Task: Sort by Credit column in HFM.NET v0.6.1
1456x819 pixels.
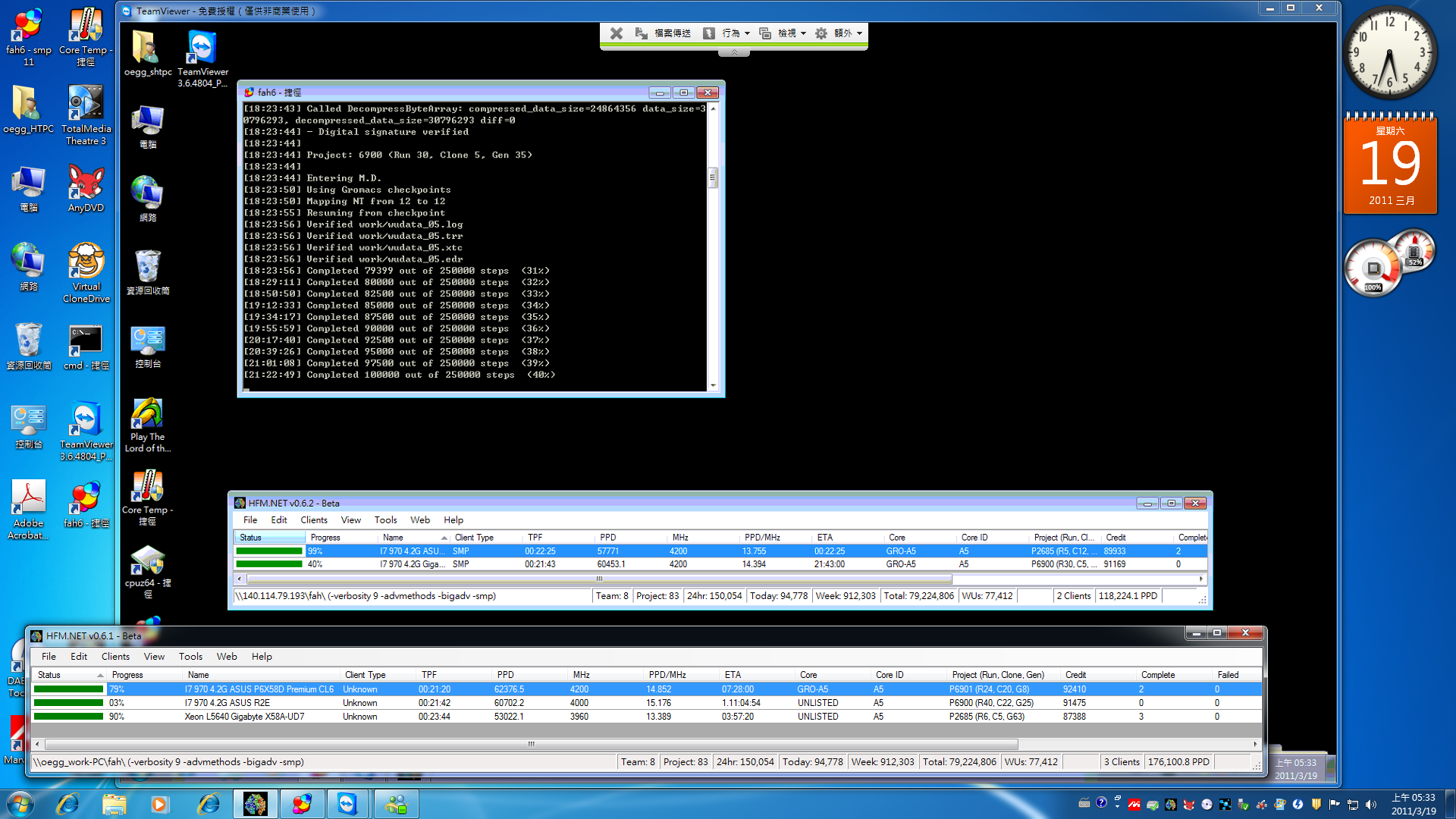Action: point(1100,675)
